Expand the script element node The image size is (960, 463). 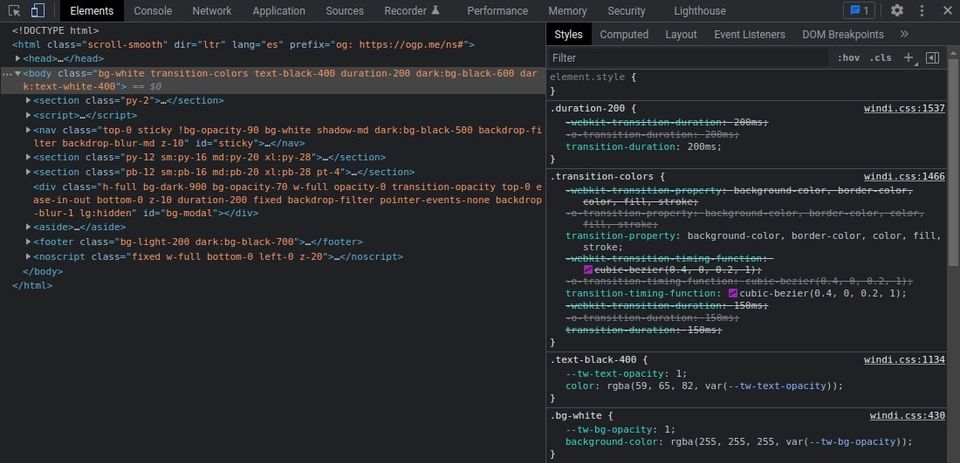coord(28,115)
